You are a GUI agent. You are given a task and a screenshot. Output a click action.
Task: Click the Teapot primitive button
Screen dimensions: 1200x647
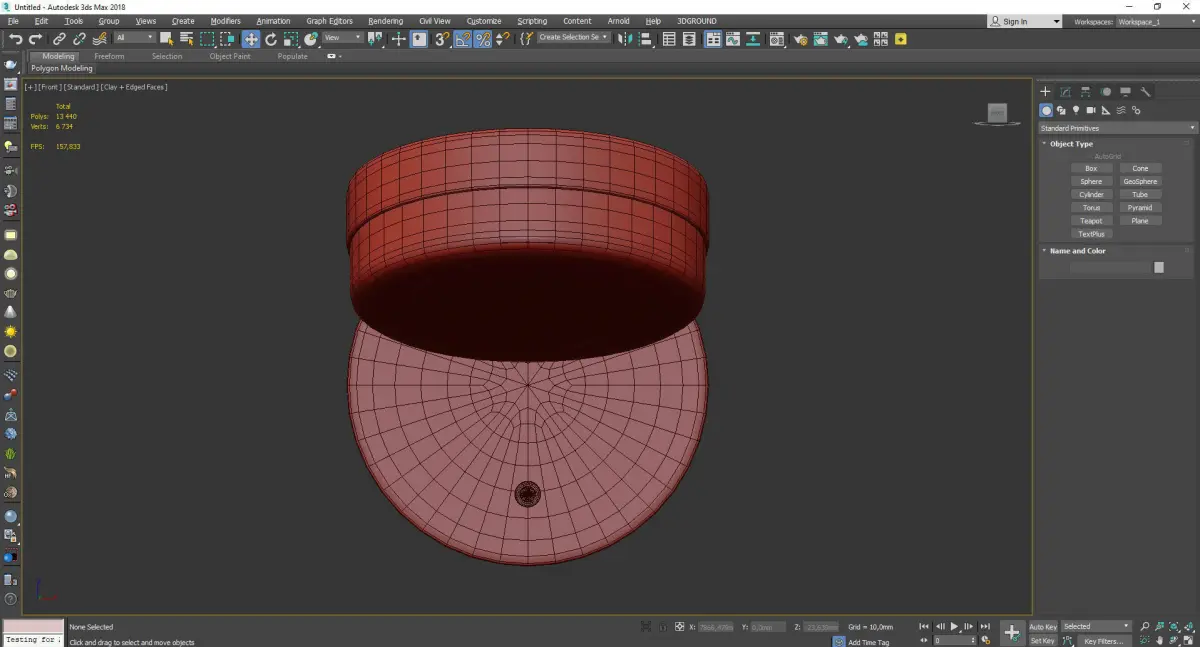pyautogui.click(x=1091, y=221)
